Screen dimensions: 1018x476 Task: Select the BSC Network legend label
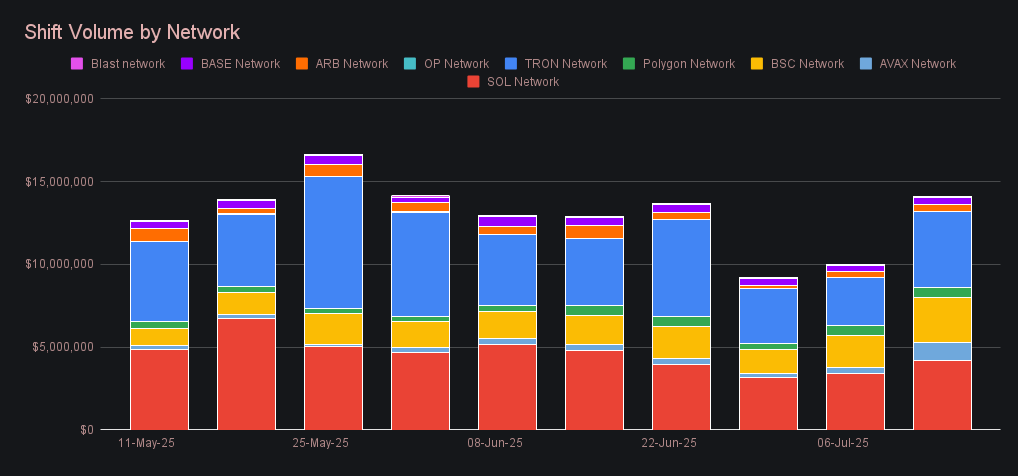pyautogui.click(x=807, y=64)
